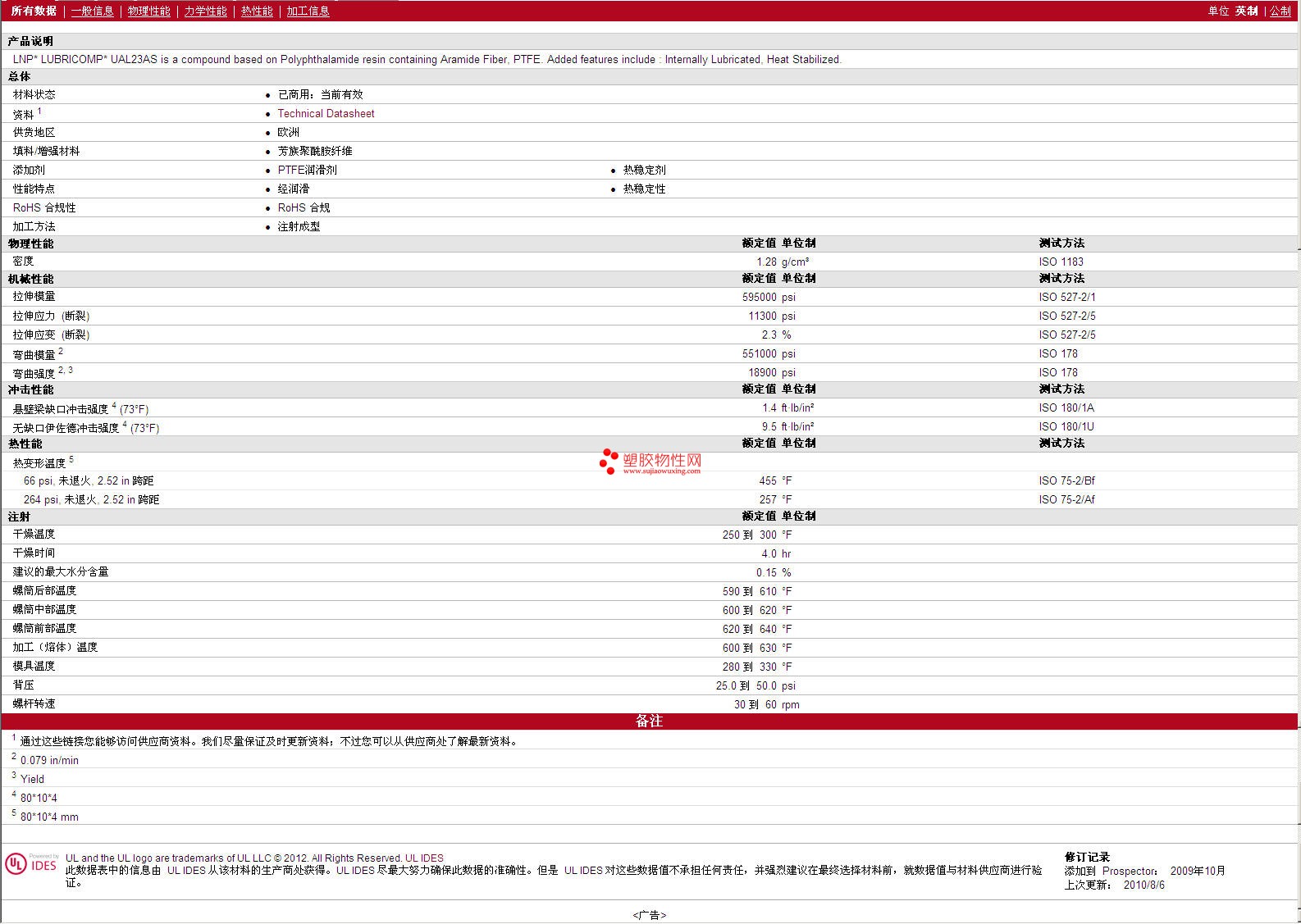
Task: Click the UL IDES logo
Action: (x=32, y=864)
